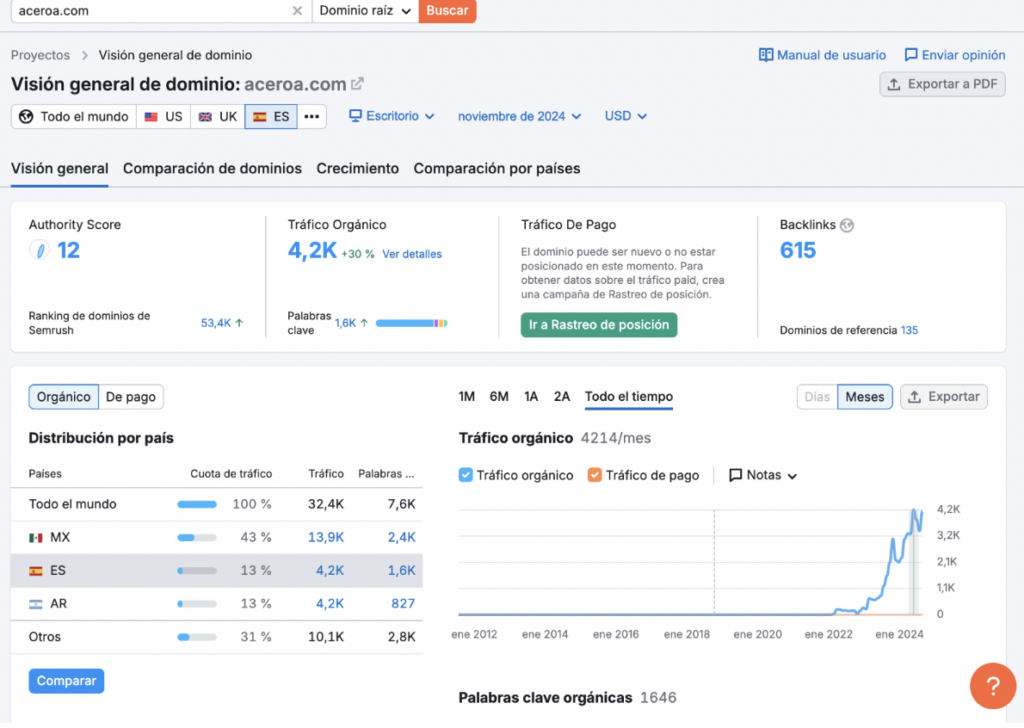Click the Palabras clave distribution color bar

pyautogui.click(x=411, y=323)
